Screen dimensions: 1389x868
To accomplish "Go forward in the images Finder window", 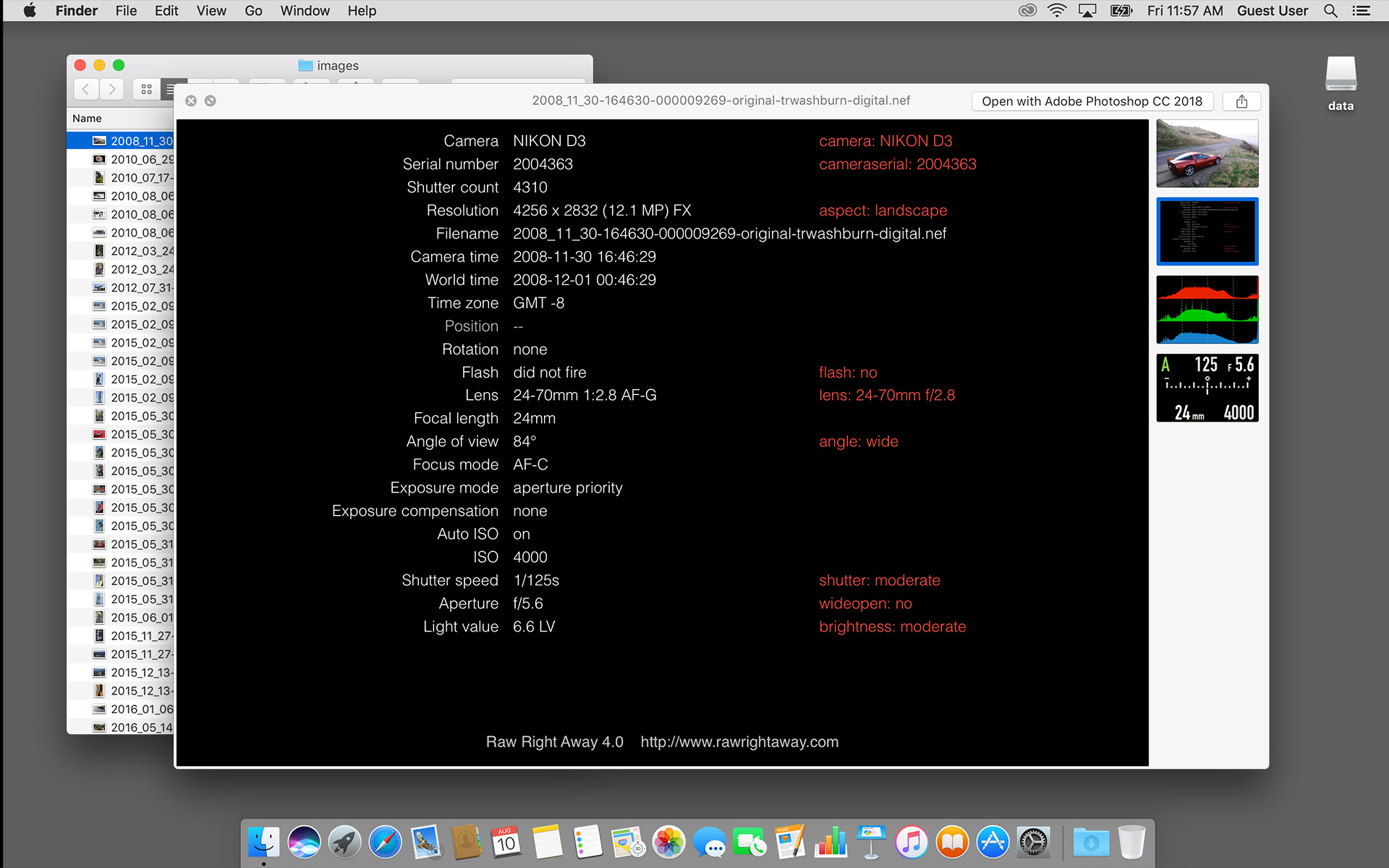I will tap(111, 89).
